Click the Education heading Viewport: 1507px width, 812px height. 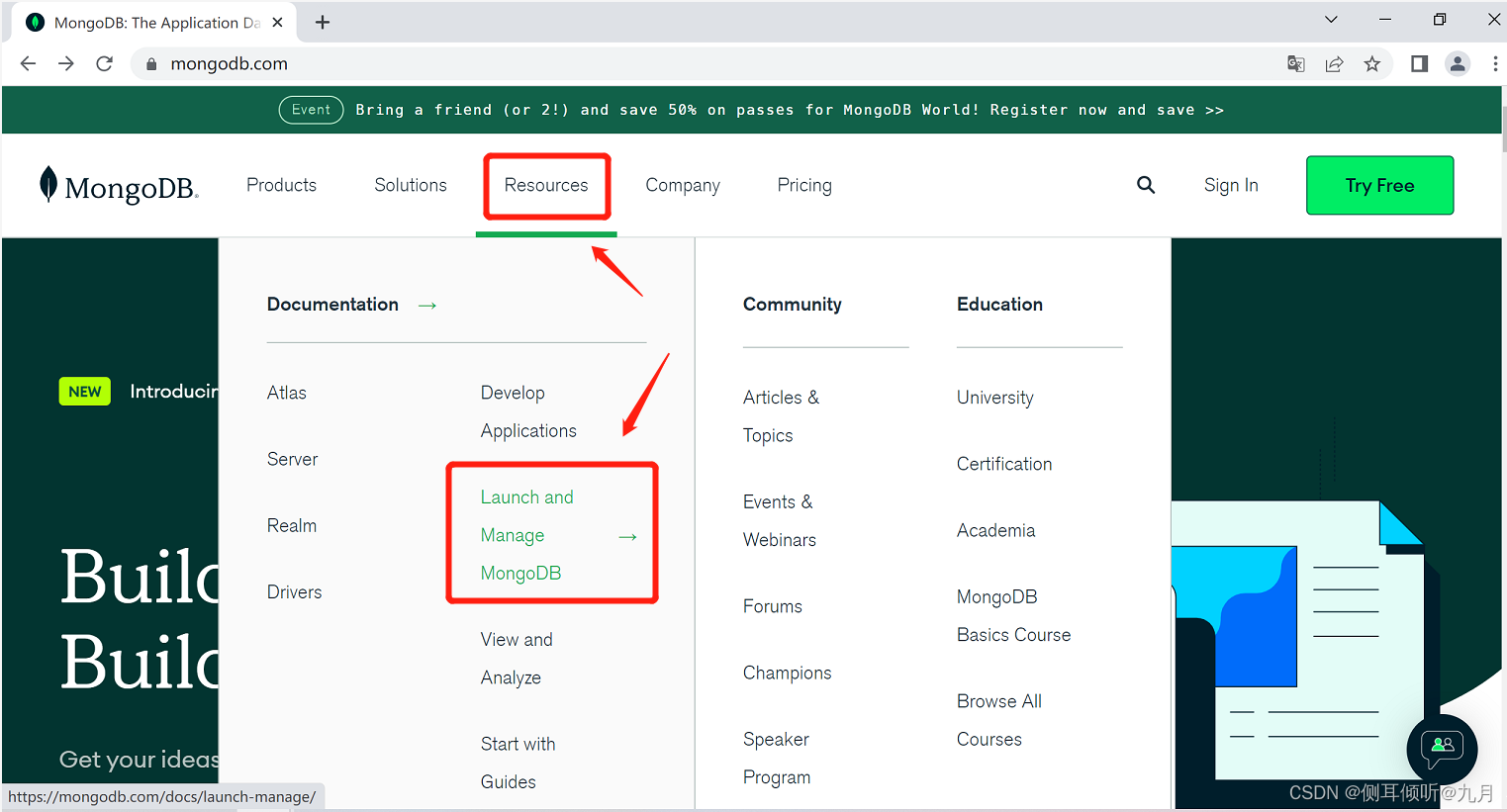999,305
